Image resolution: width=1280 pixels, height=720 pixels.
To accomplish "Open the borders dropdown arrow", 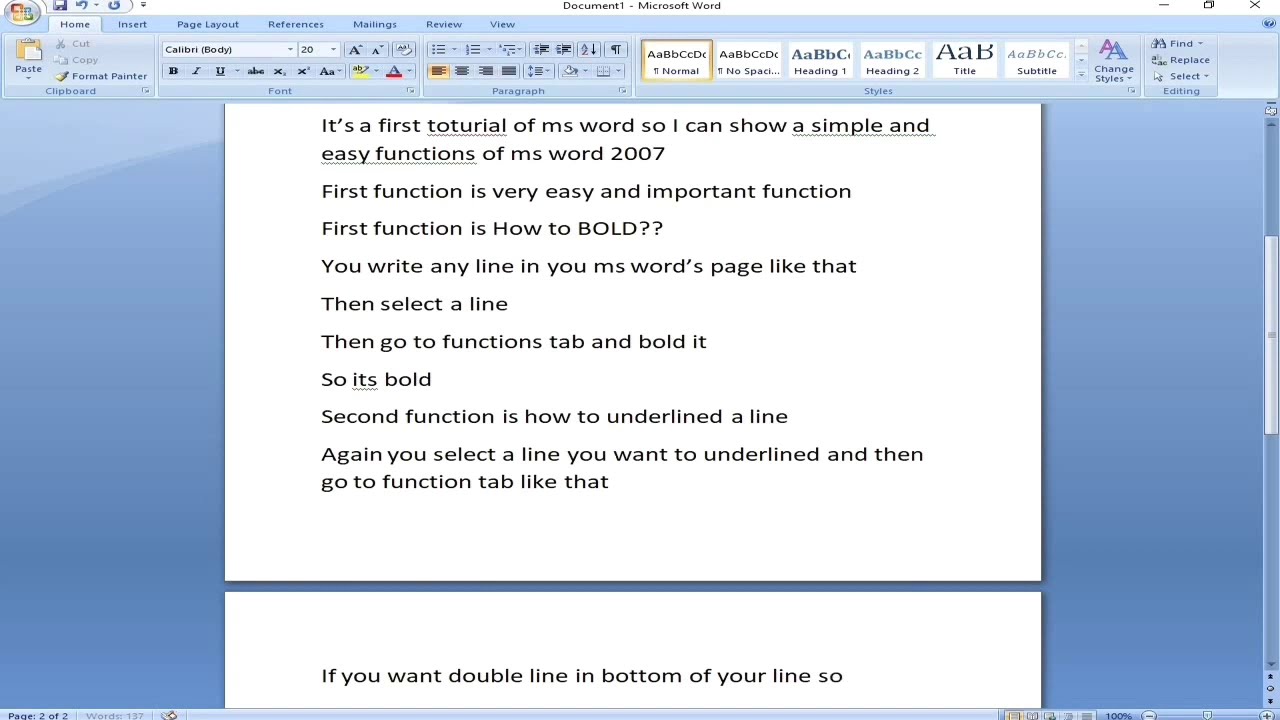I will click(x=618, y=71).
